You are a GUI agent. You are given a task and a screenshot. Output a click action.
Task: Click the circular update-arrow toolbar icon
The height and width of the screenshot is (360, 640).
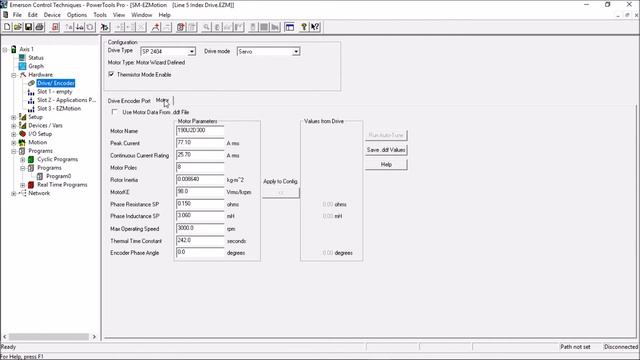(90, 27)
